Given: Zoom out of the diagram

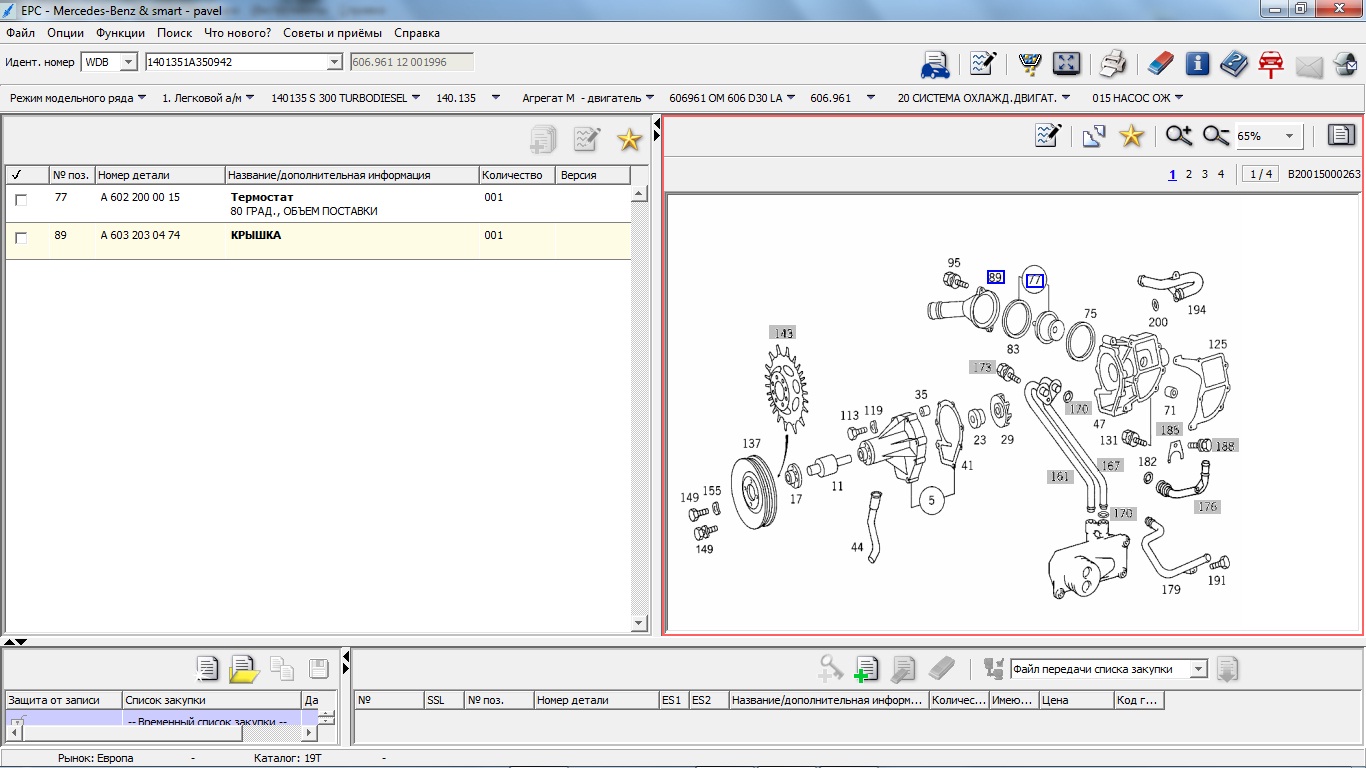Looking at the screenshot, I should click(x=1216, y=136).
